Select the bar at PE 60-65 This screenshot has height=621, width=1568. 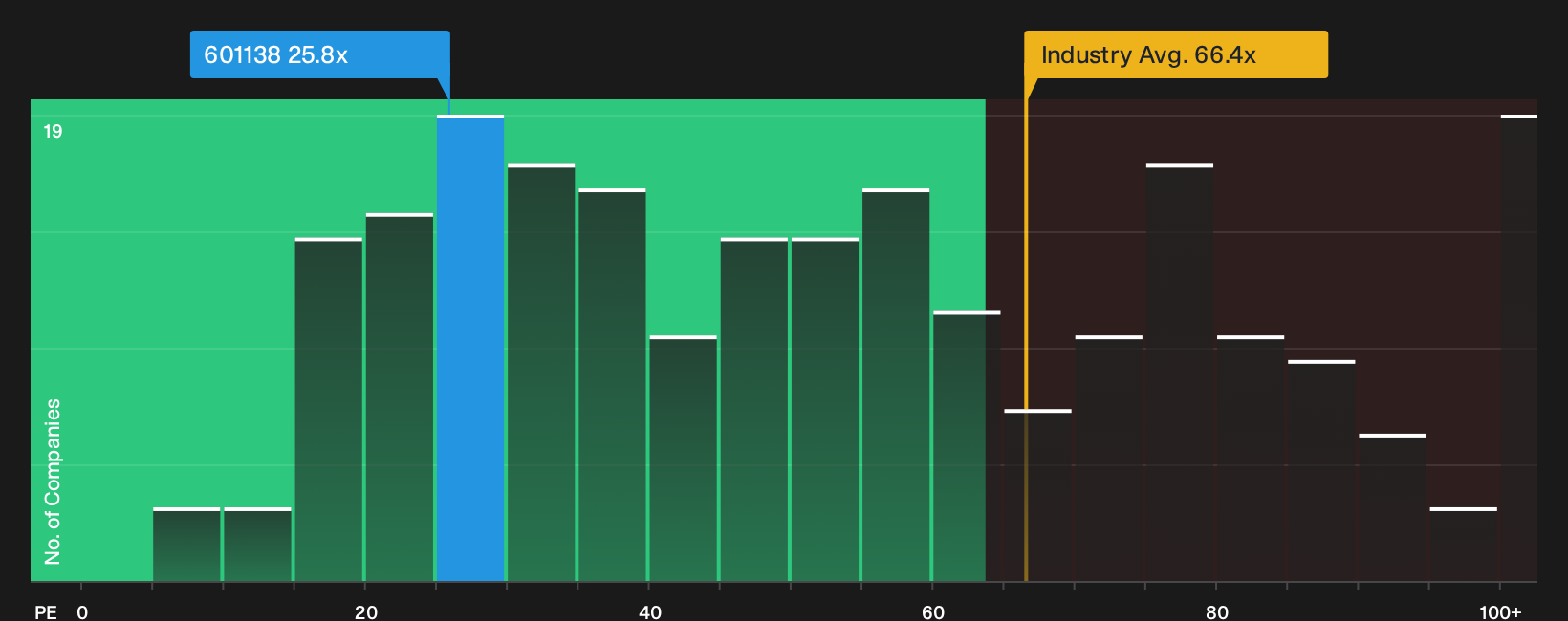click(x=967, y=446)
